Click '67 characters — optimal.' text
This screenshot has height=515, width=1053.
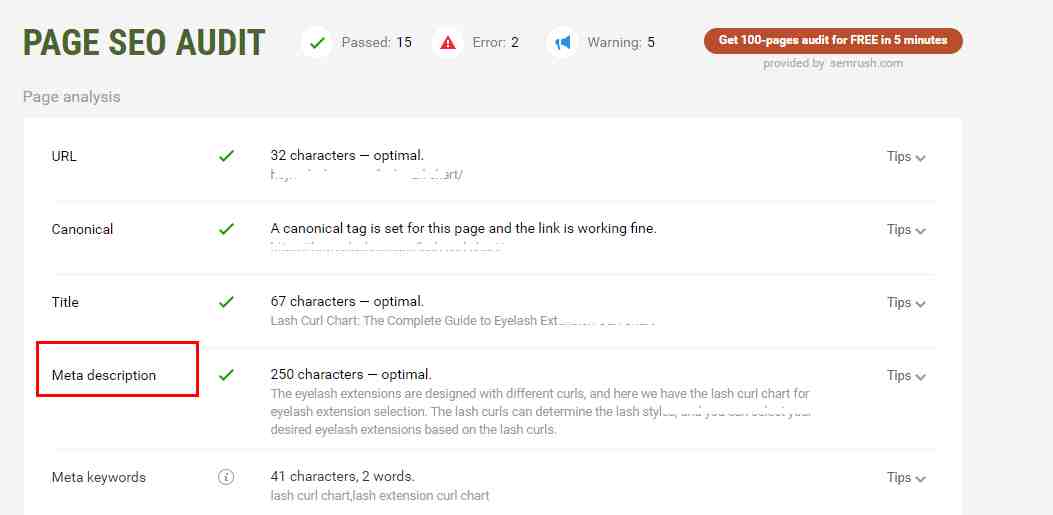(347, 301)
